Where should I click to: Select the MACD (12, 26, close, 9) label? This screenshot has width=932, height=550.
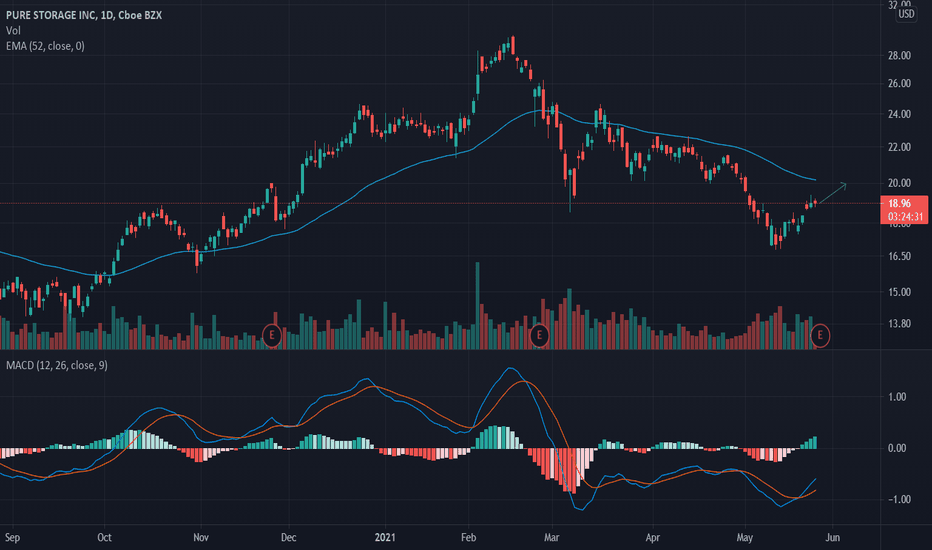56,365
